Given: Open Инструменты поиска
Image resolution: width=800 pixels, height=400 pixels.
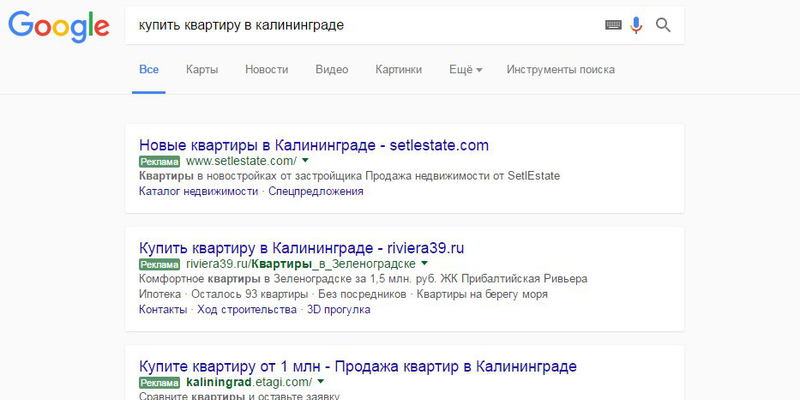Looking at the screenshot, I should 560,70.
